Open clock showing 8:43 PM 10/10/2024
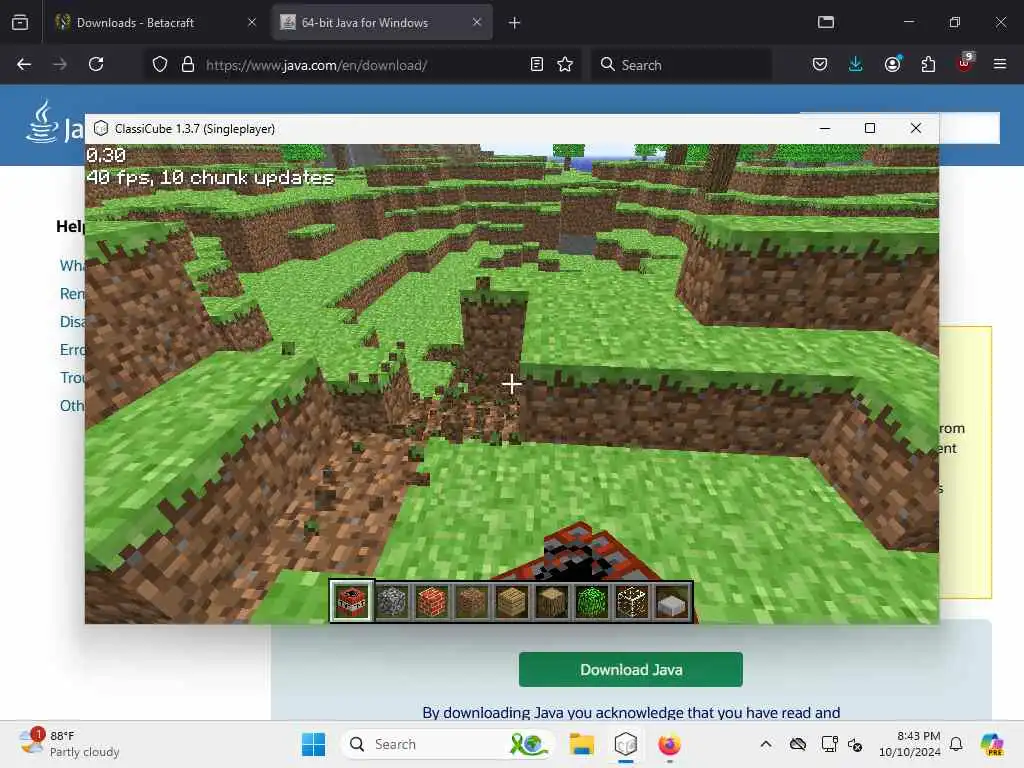The width and height of the screenshot is (1024, 768). pos(910,744)
